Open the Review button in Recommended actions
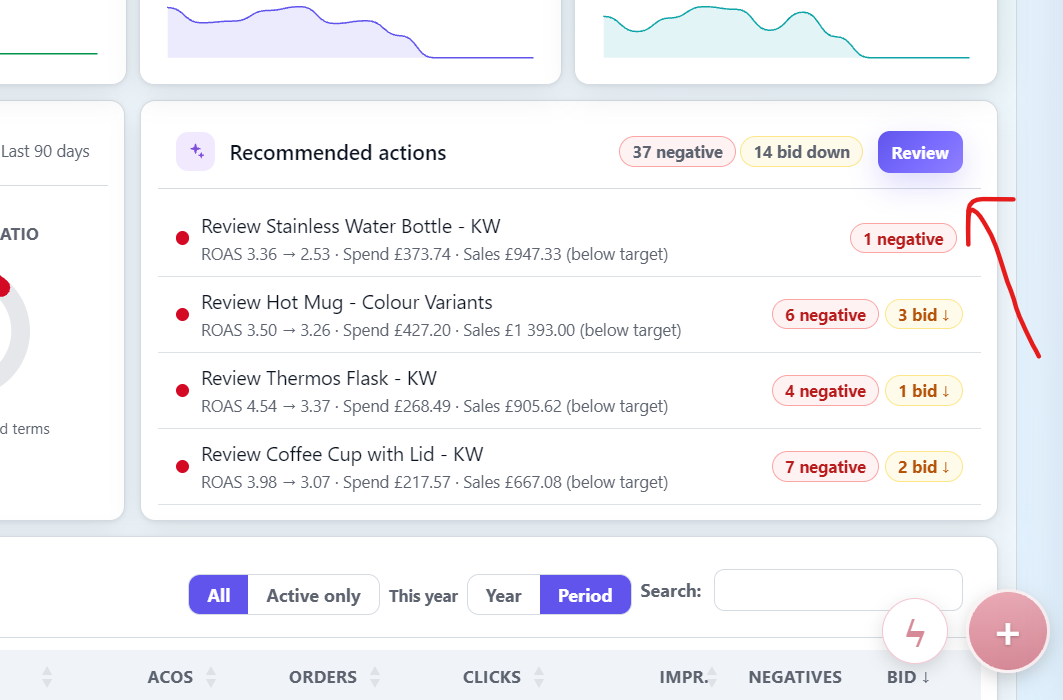The image size is (1063, 700). (x=920, y=152)
